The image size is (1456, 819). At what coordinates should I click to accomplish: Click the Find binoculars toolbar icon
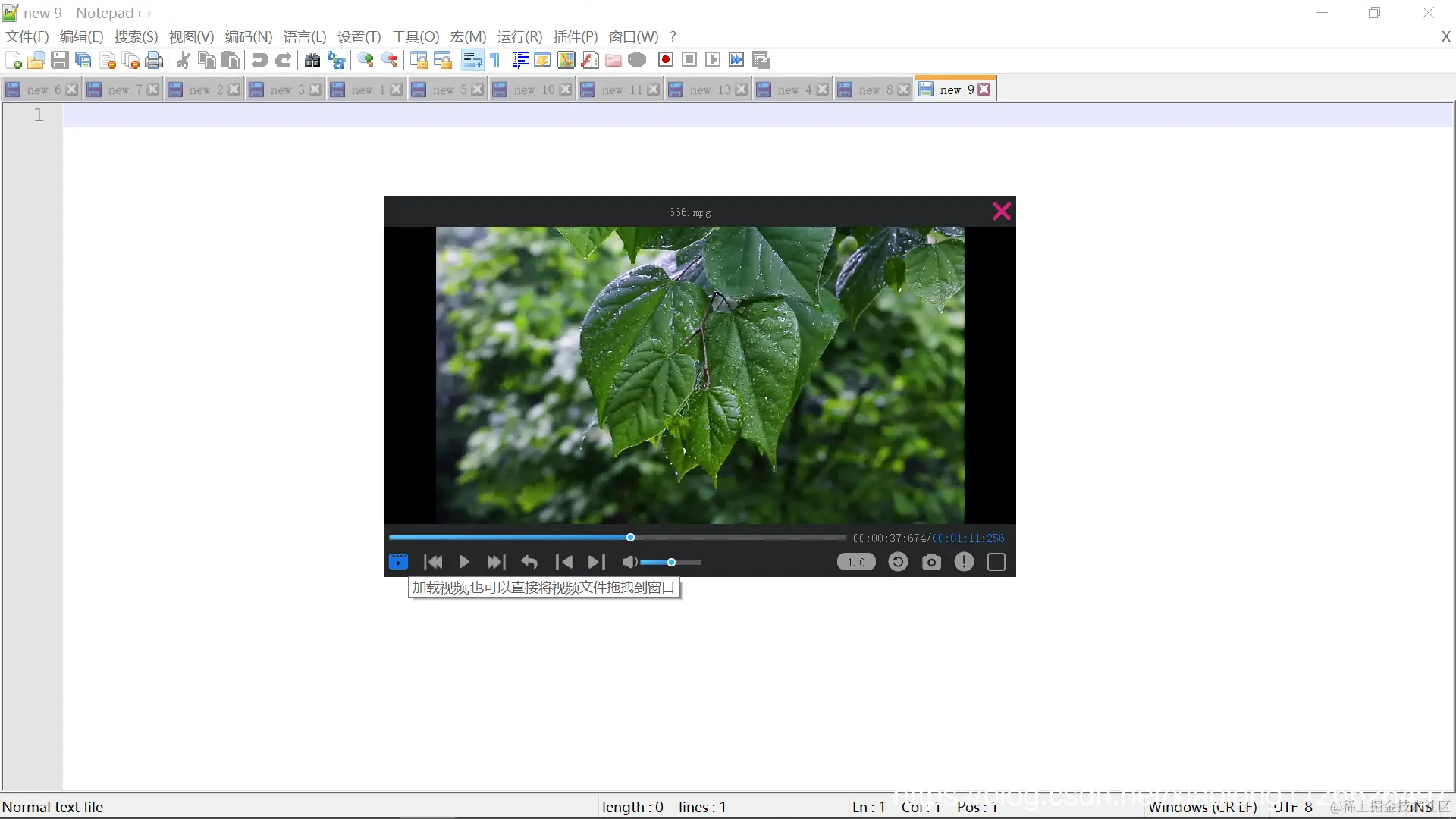tap(312, 60)
